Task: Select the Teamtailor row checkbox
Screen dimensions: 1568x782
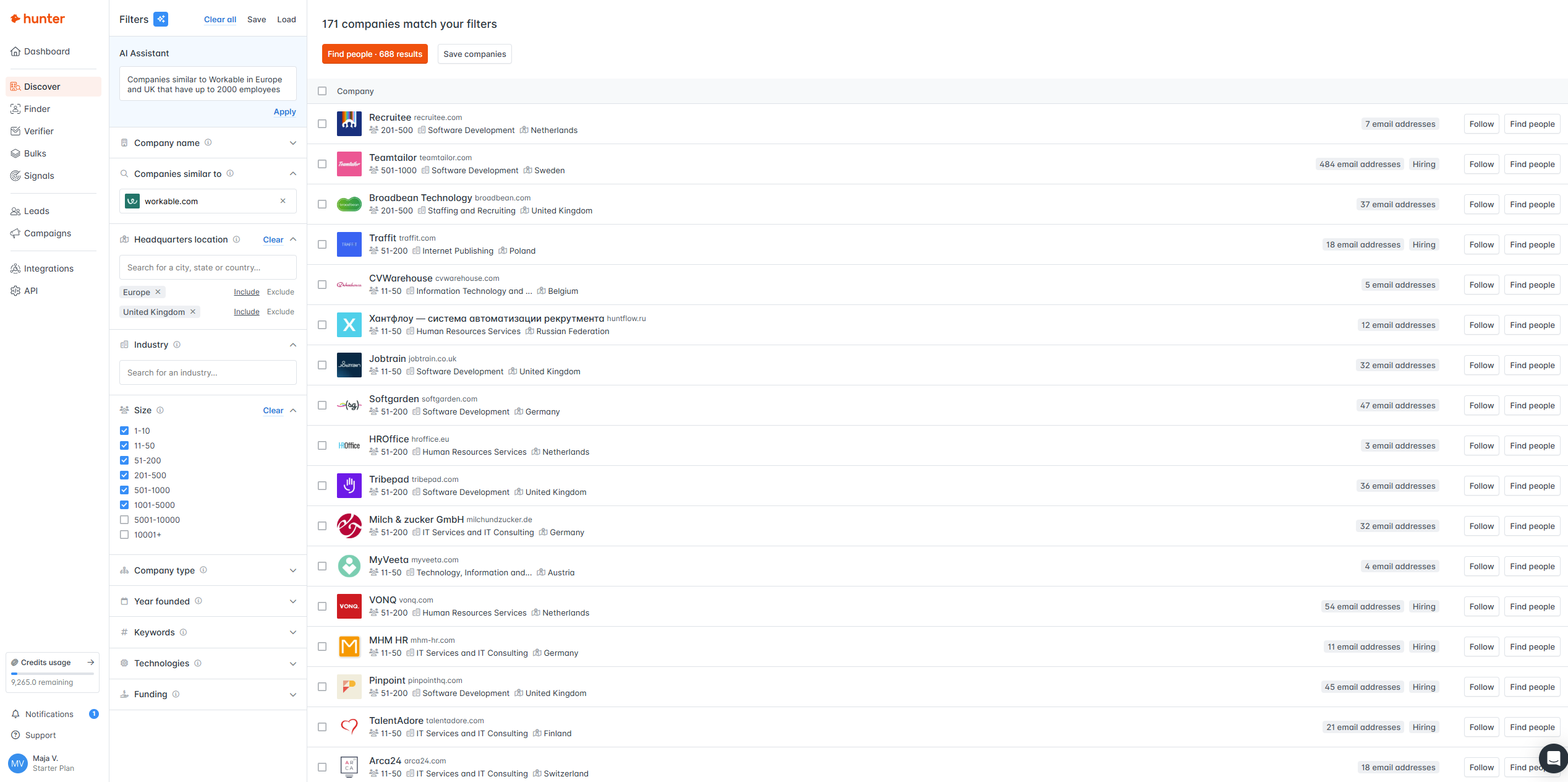Action: tap(322, 164)
